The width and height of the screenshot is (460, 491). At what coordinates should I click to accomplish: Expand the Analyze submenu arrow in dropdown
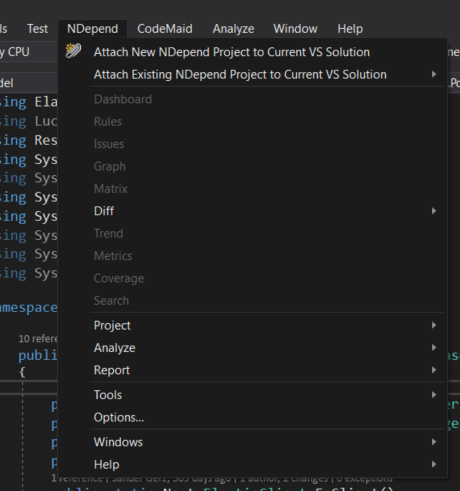click(x=434, y=347)
